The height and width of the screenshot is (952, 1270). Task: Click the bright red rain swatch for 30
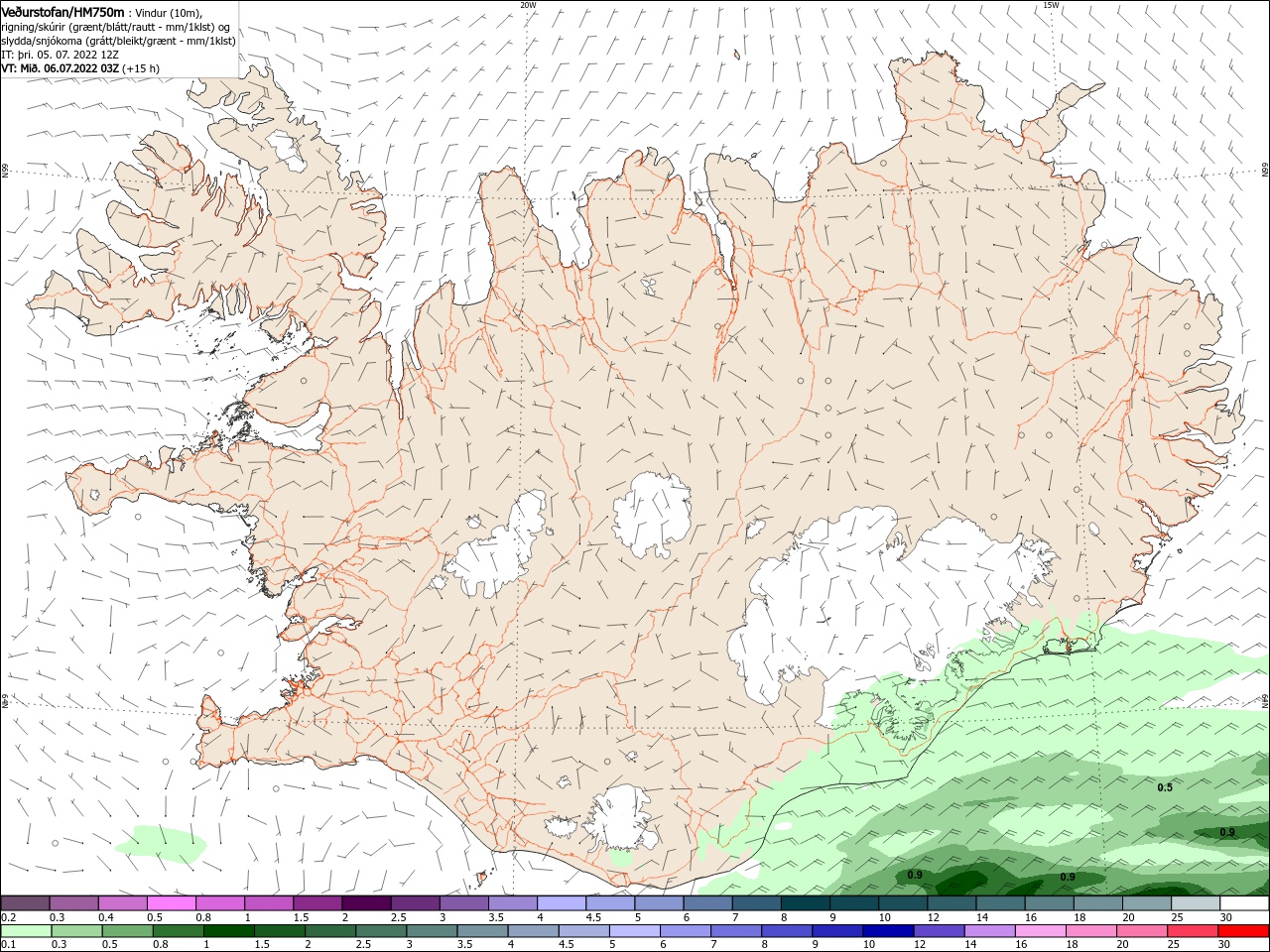tap(1243, 931)
